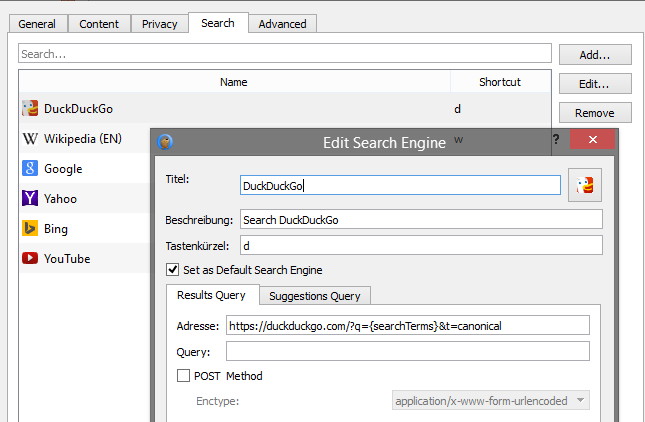The image size is (645, 422).
Task: Sort by the Shortcut column header
Action: pos(500,82)
